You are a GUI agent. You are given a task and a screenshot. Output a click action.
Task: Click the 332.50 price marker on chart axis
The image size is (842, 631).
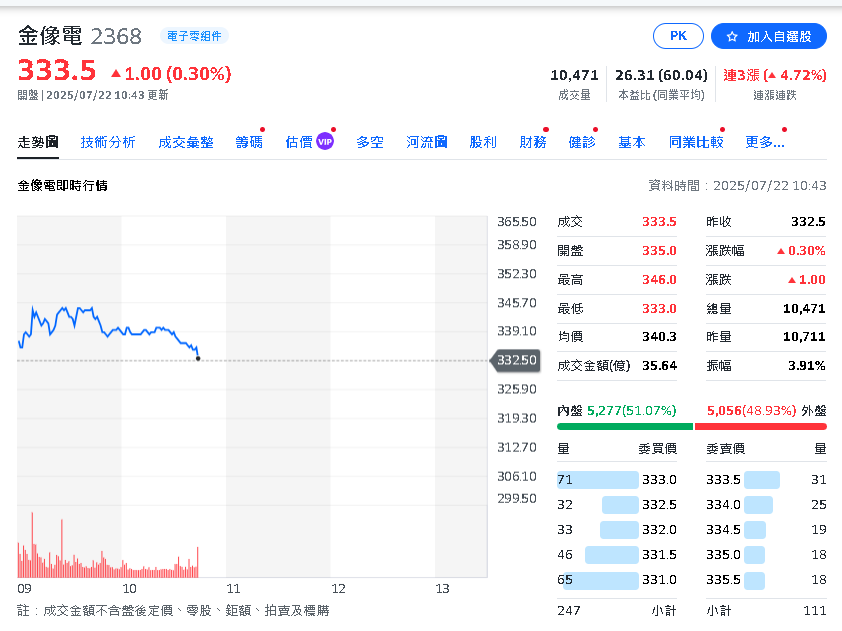click(x=515, y=360)
